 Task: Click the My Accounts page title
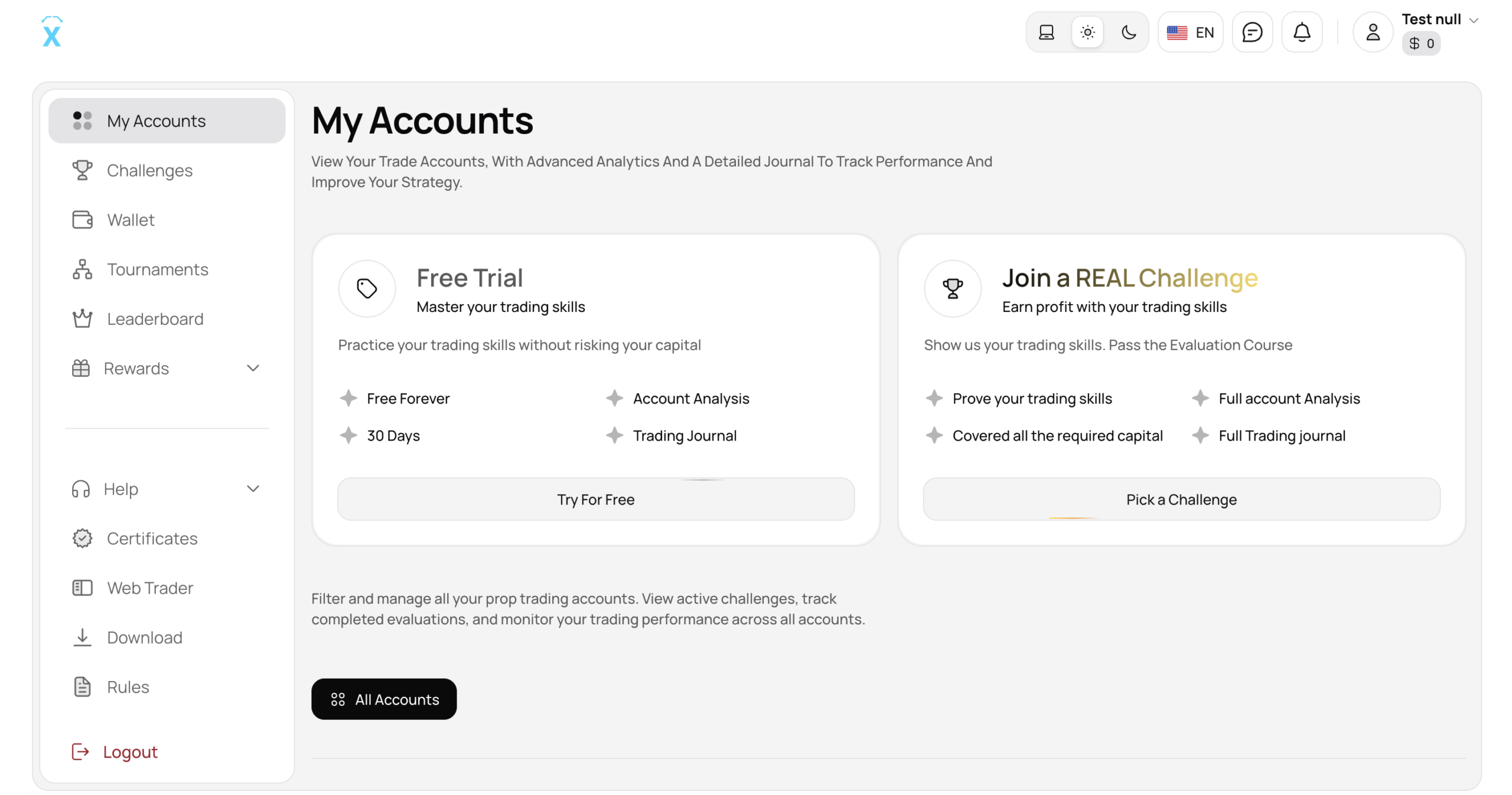(x=422, y=122)
